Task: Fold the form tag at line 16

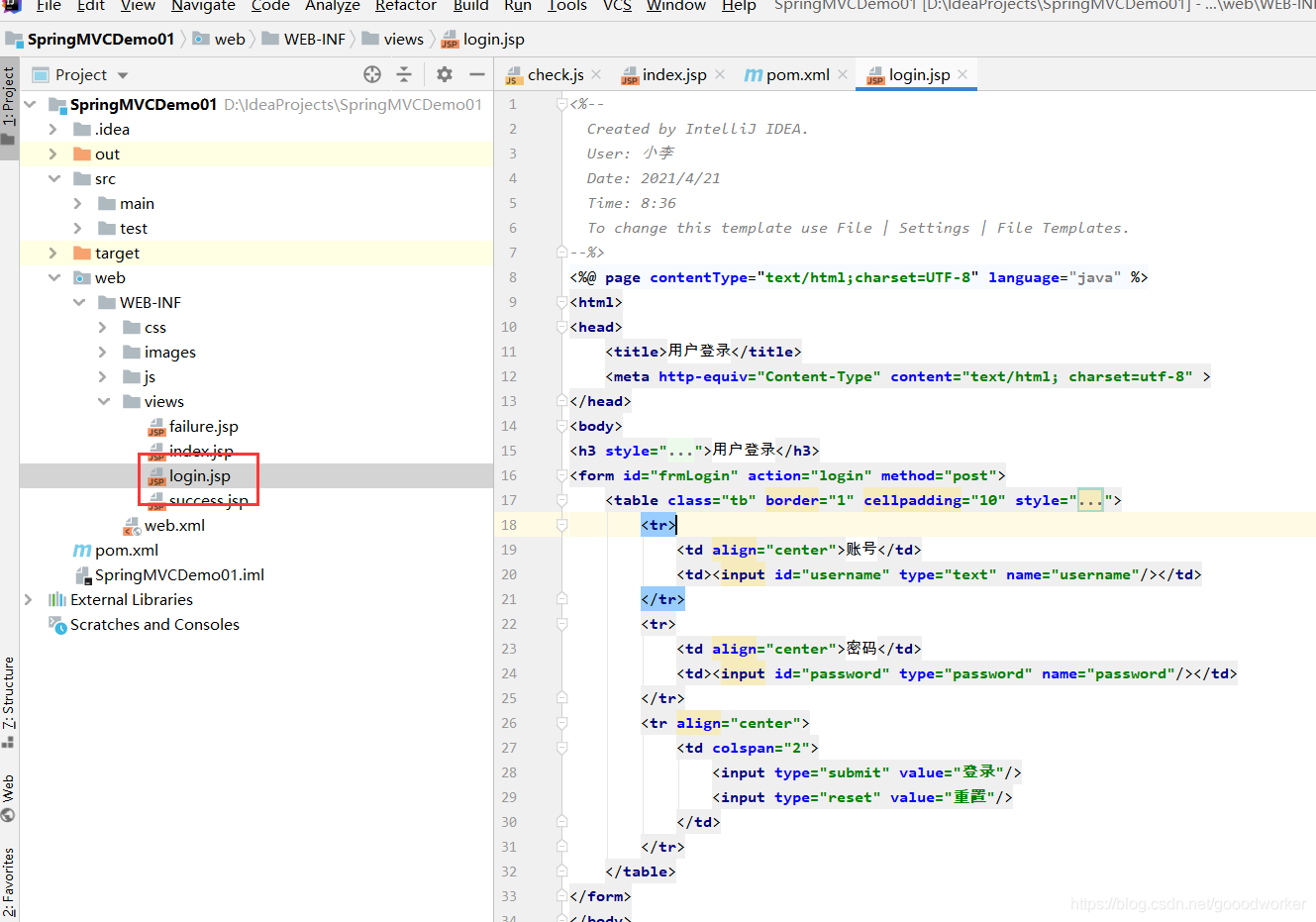Action: tap(561, 475)
